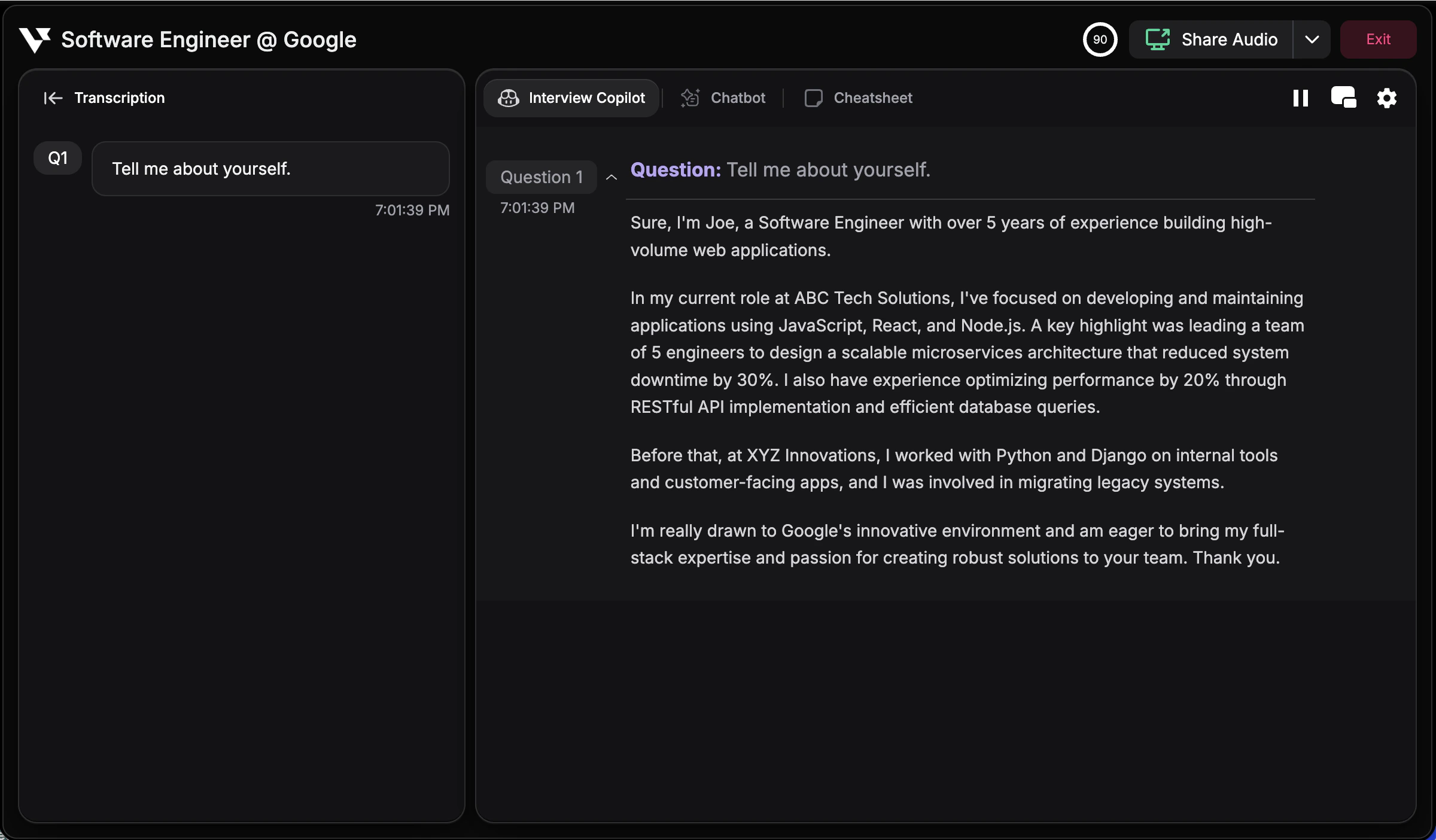Click the Chatbot sparkle icon
This screenshot has width=1436, height=840.
[x=690, y=98]
